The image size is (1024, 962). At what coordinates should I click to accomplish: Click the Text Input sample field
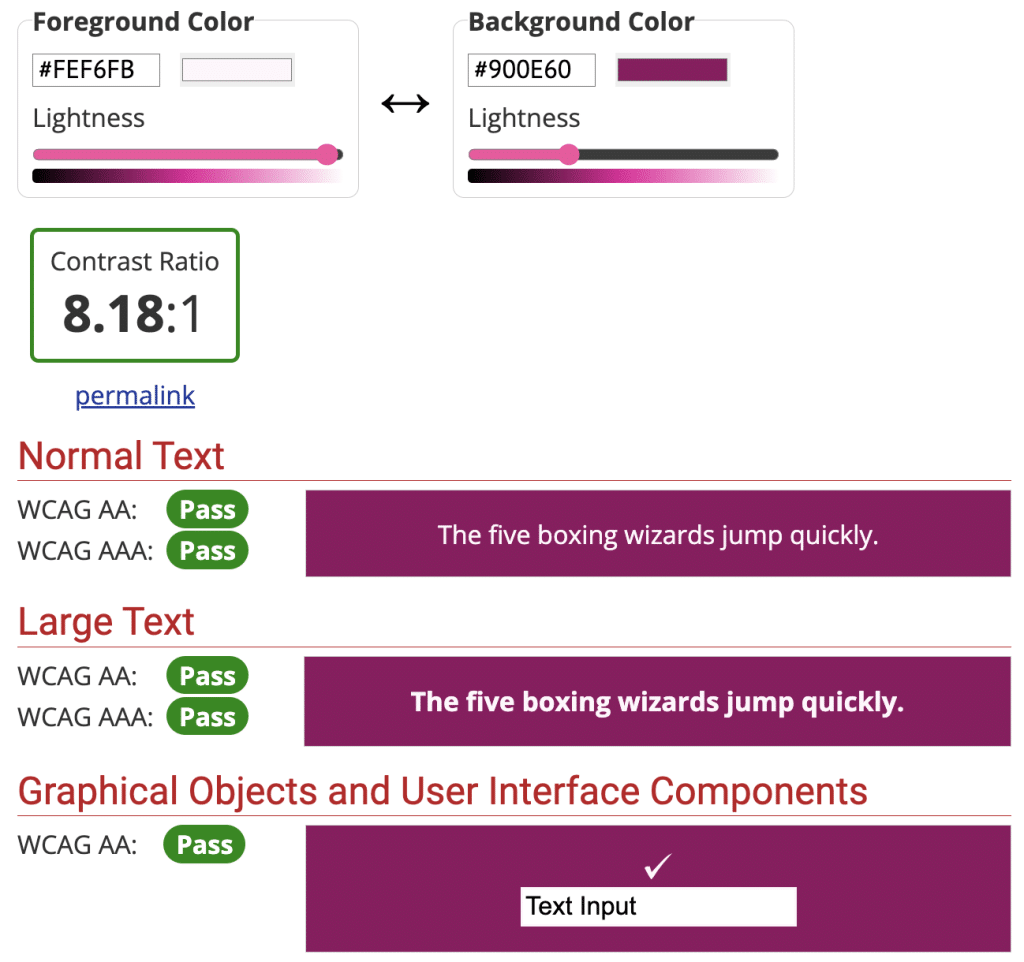coord(658,906)
